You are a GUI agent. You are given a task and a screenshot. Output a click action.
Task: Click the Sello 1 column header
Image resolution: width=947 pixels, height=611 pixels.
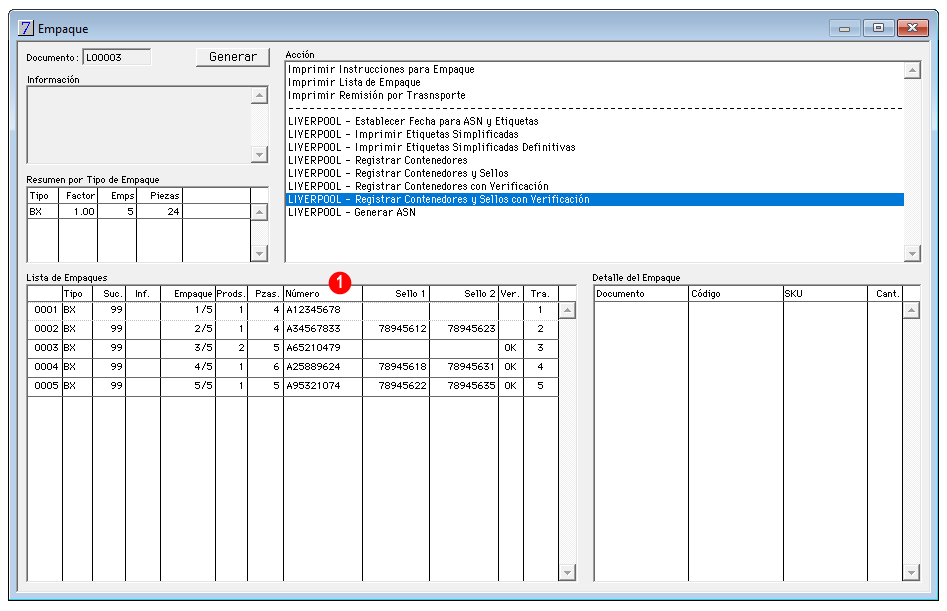[x=396, y=293]
